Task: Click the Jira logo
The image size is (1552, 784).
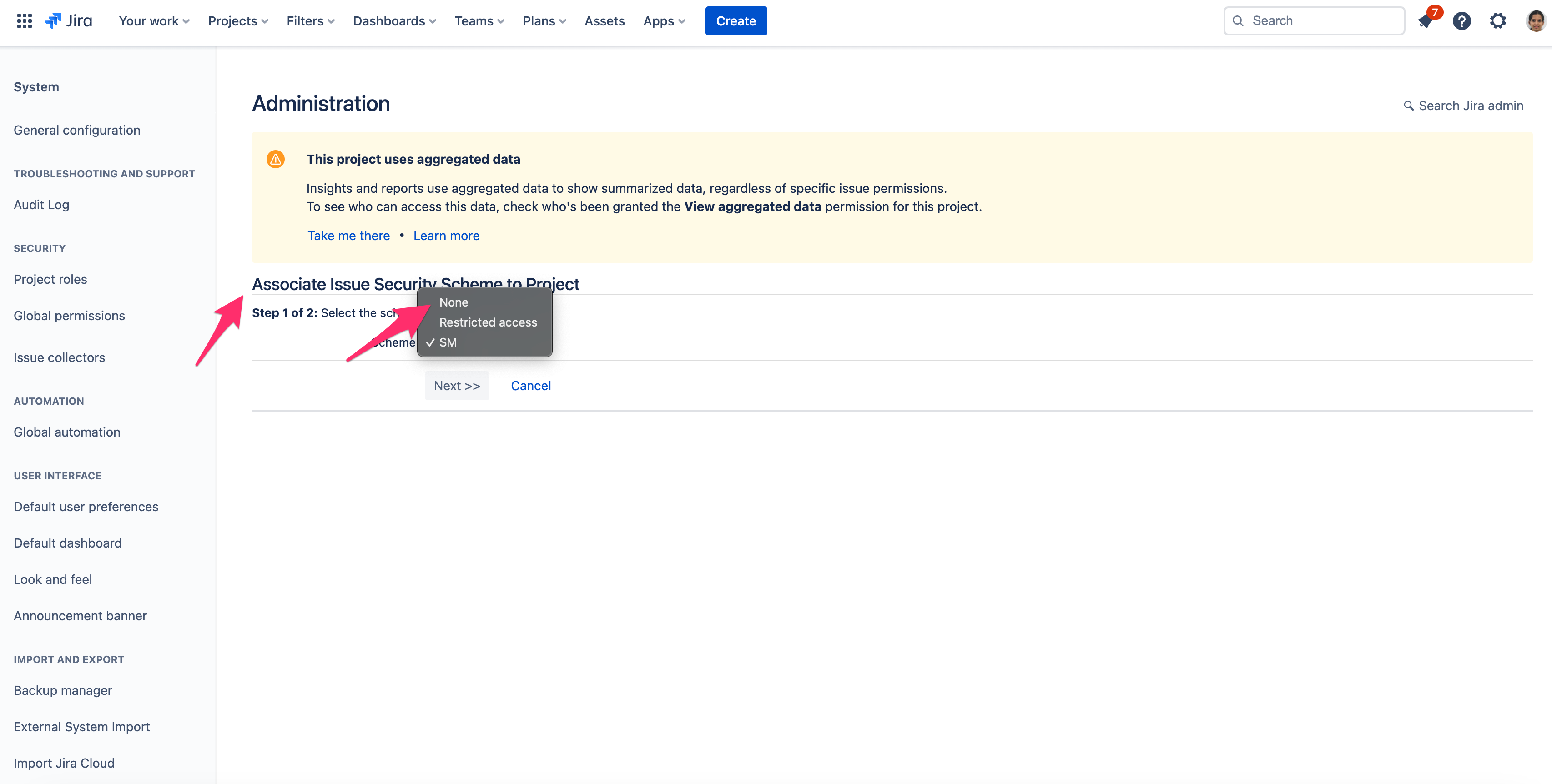Action: pos(69,21)
